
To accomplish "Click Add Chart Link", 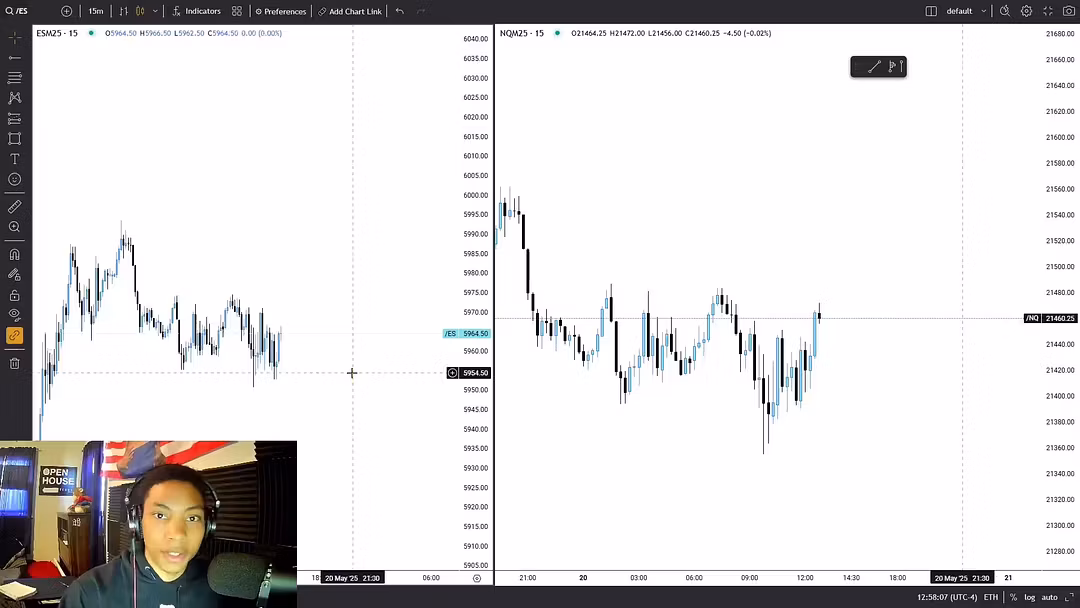I will pos(350,11).
